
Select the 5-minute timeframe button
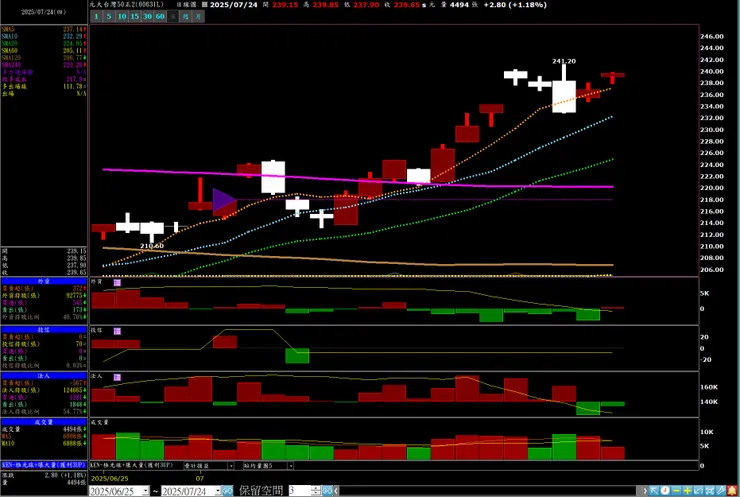(109, 17)
